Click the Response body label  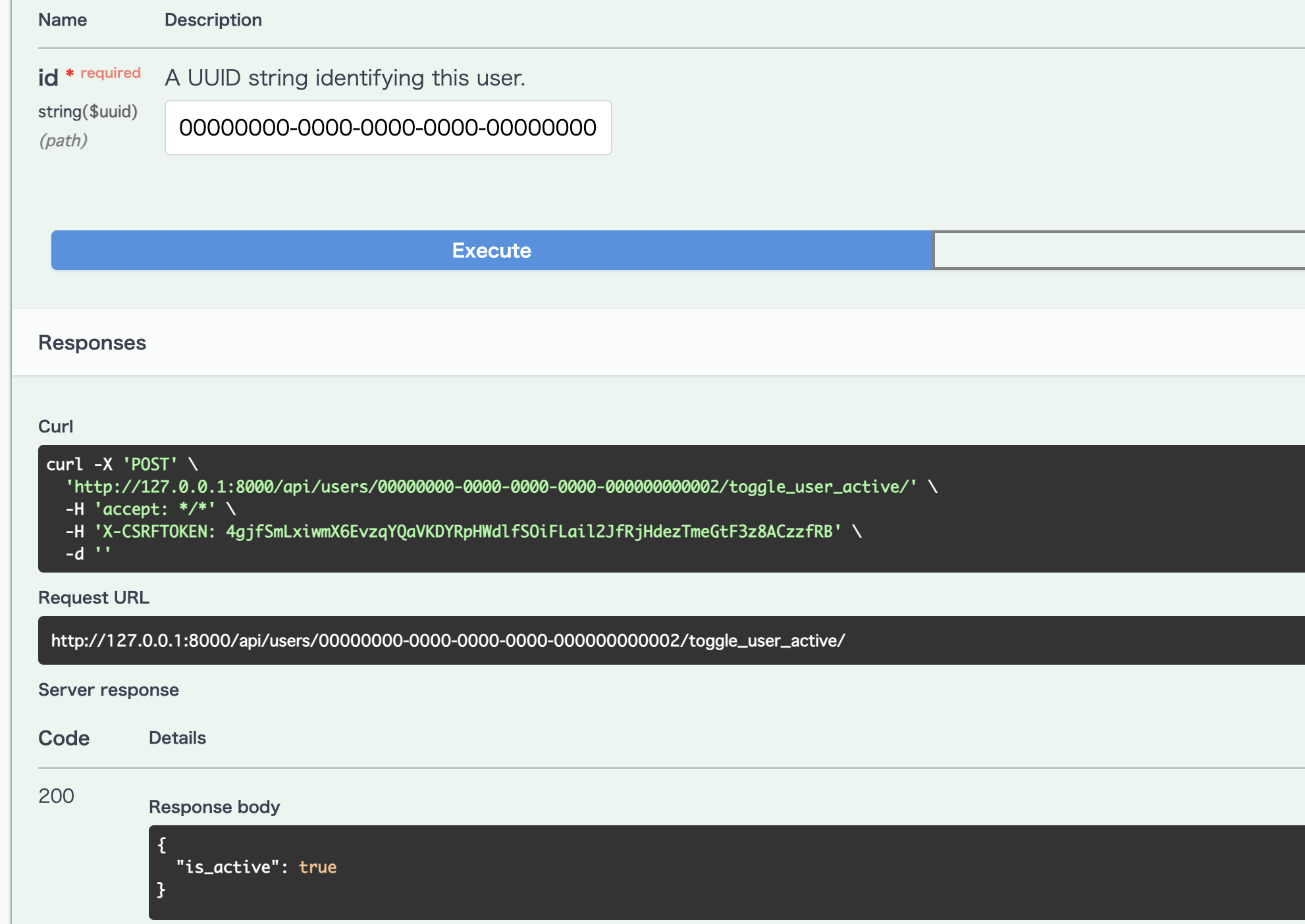click(214, 807)
